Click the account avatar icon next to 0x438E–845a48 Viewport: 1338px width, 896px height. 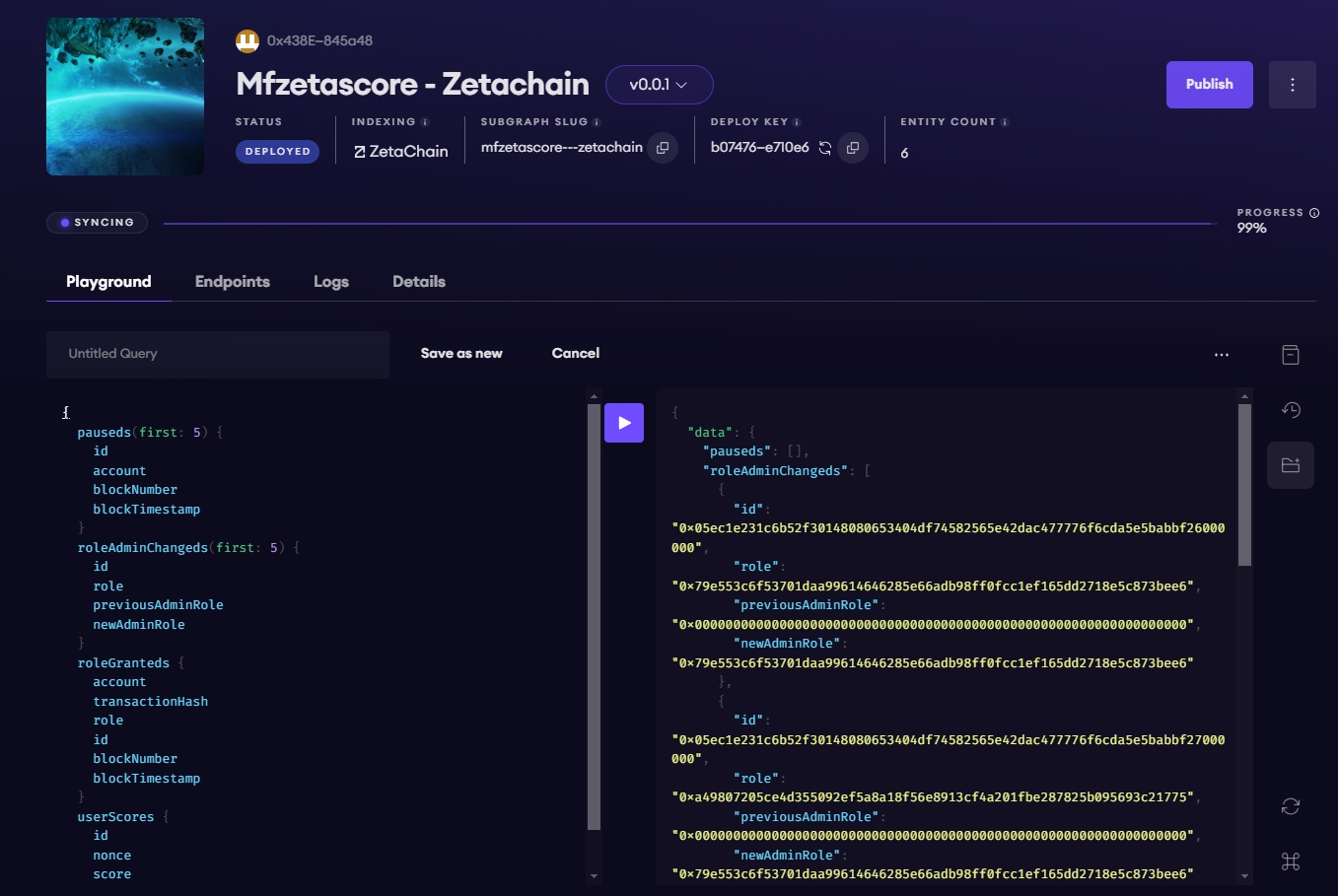(x=247, y=40)
